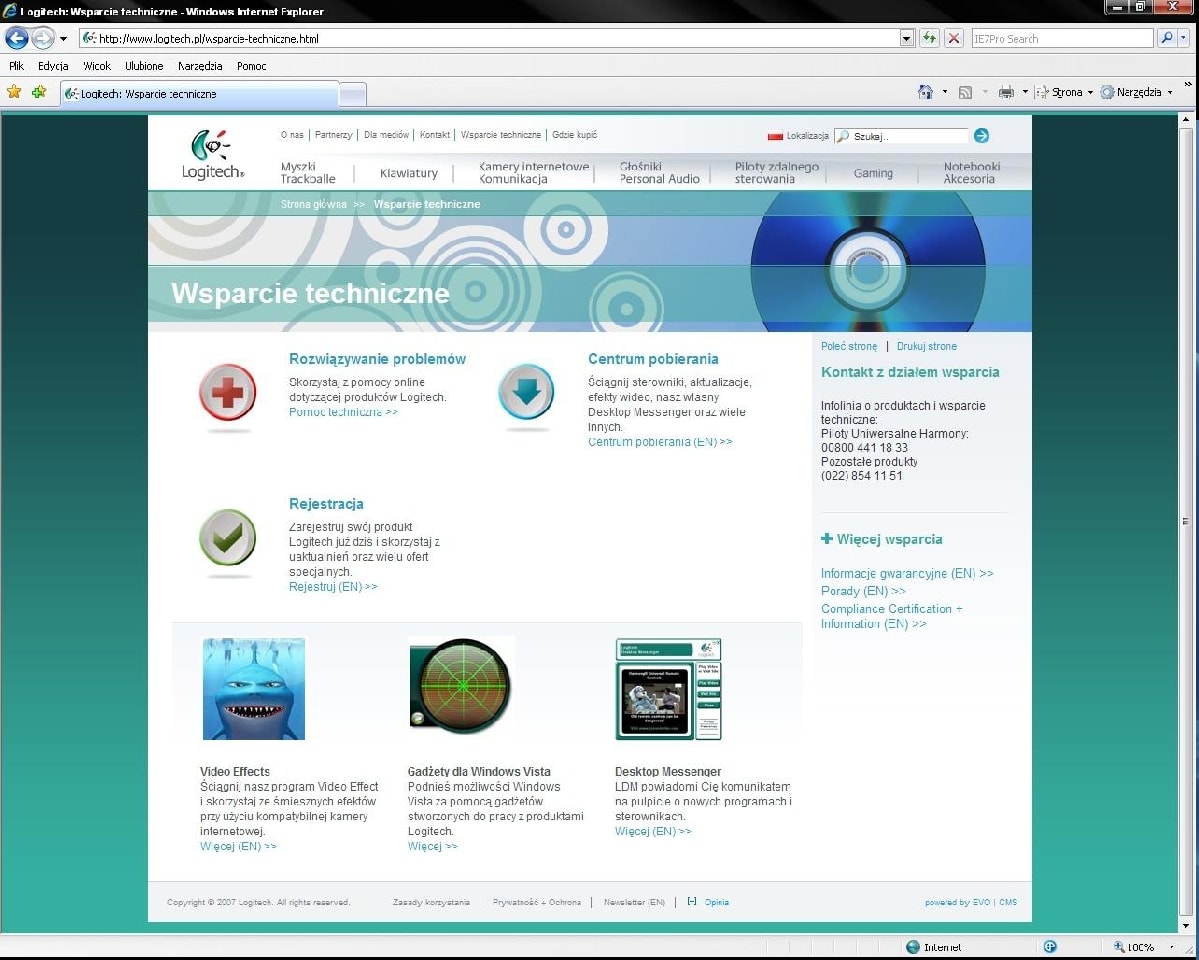1199x960 pixels.
Task: Click the radar Windows Vista gadget thumbnail
Action: point(462,688)
